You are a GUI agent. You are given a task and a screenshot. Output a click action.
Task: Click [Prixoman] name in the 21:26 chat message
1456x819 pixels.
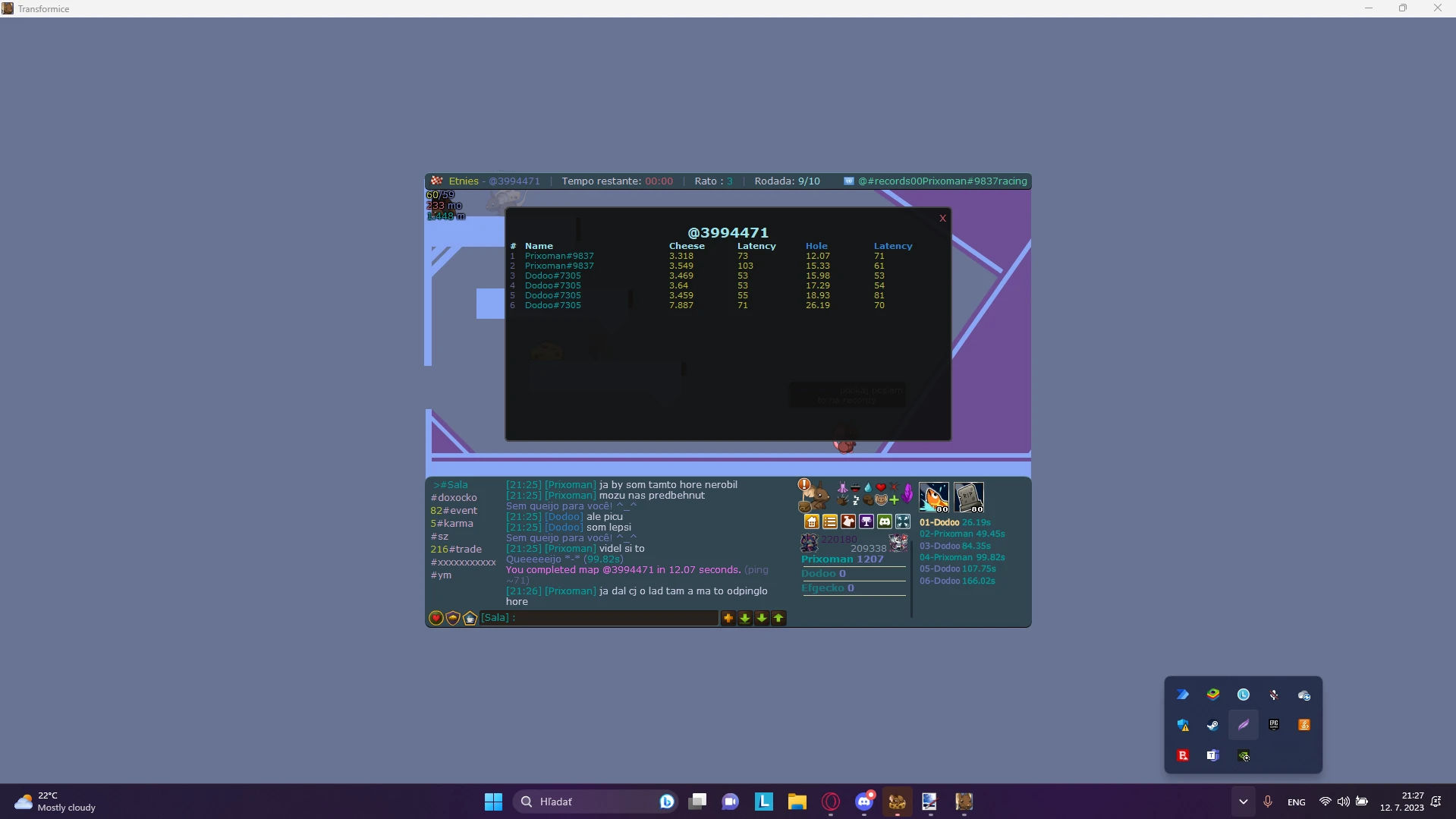tap(571, 591)
